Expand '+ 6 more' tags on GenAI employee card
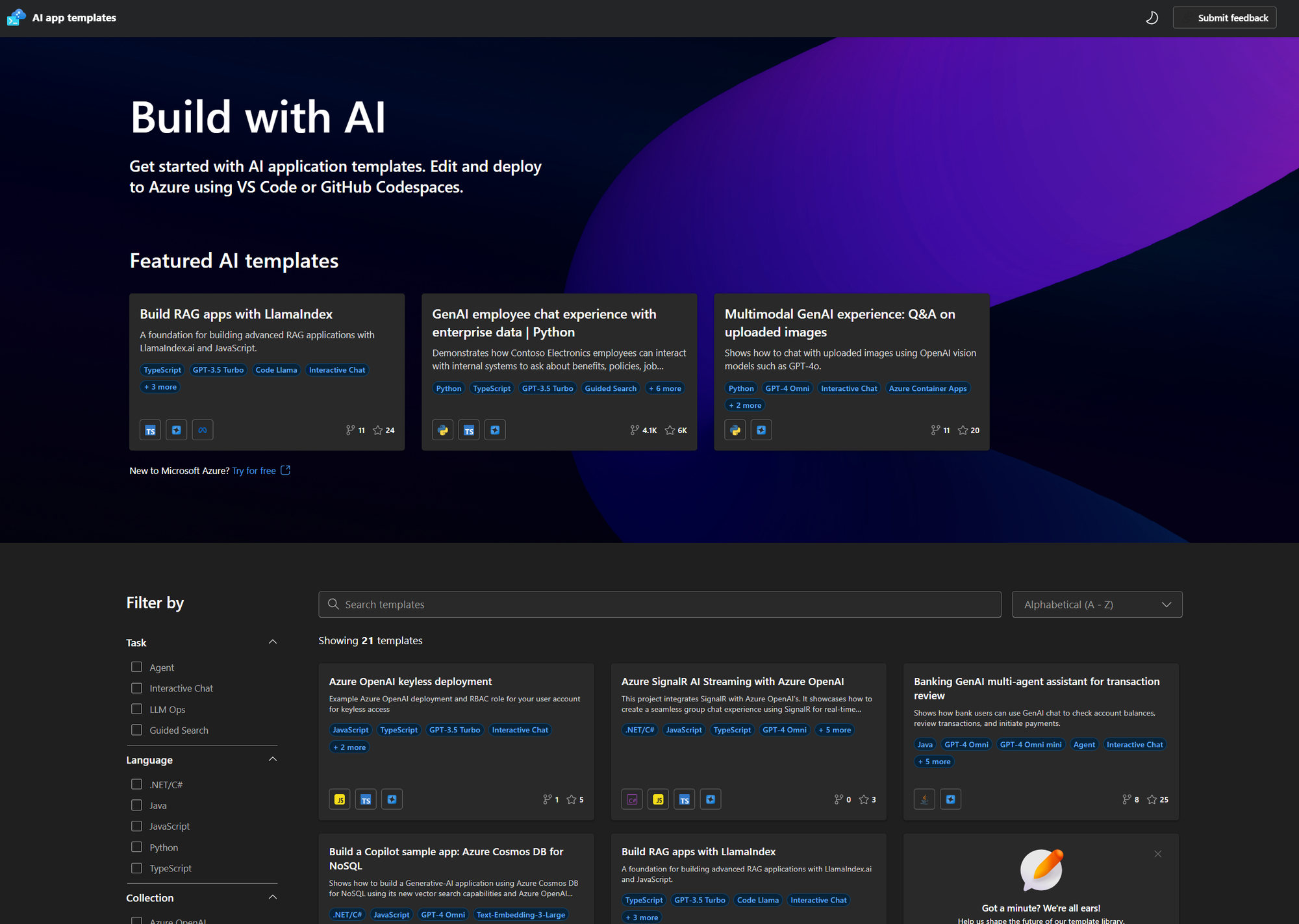 (665, 388)
